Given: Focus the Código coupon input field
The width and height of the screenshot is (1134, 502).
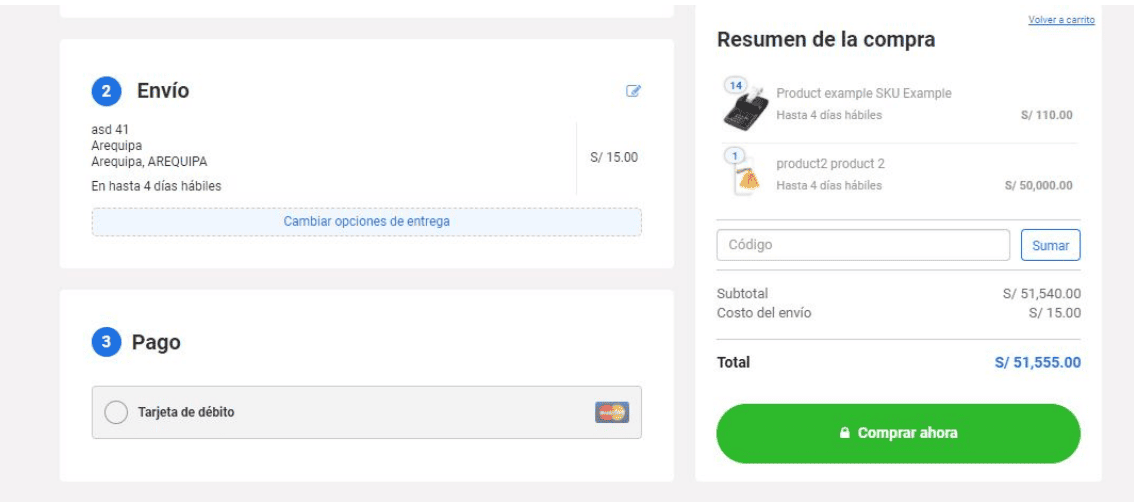Looking at the screenshot, I should pyautogui.click(x=863, y=245).
